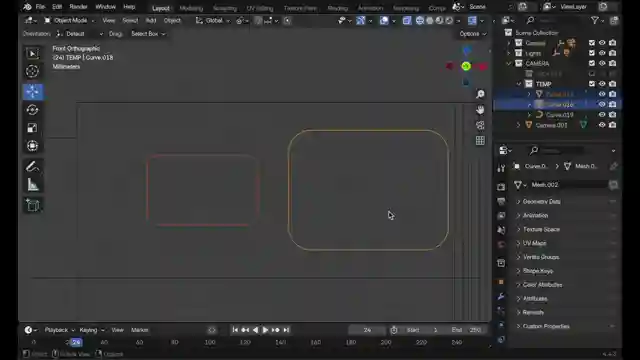640x360 pixels.
Task: Open timeline Playback menu
Action: point(60,330)
